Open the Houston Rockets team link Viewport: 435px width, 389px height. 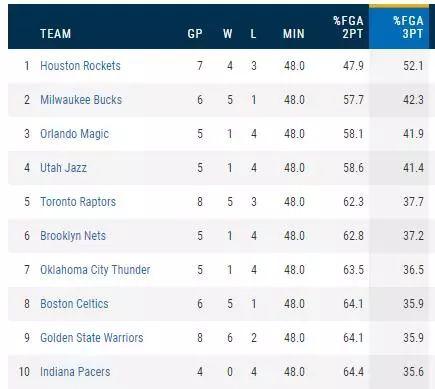80,66
